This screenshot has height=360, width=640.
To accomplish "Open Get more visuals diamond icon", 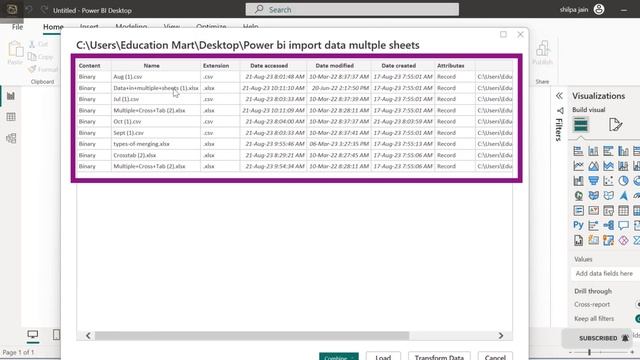I will (x=623, y=240).
